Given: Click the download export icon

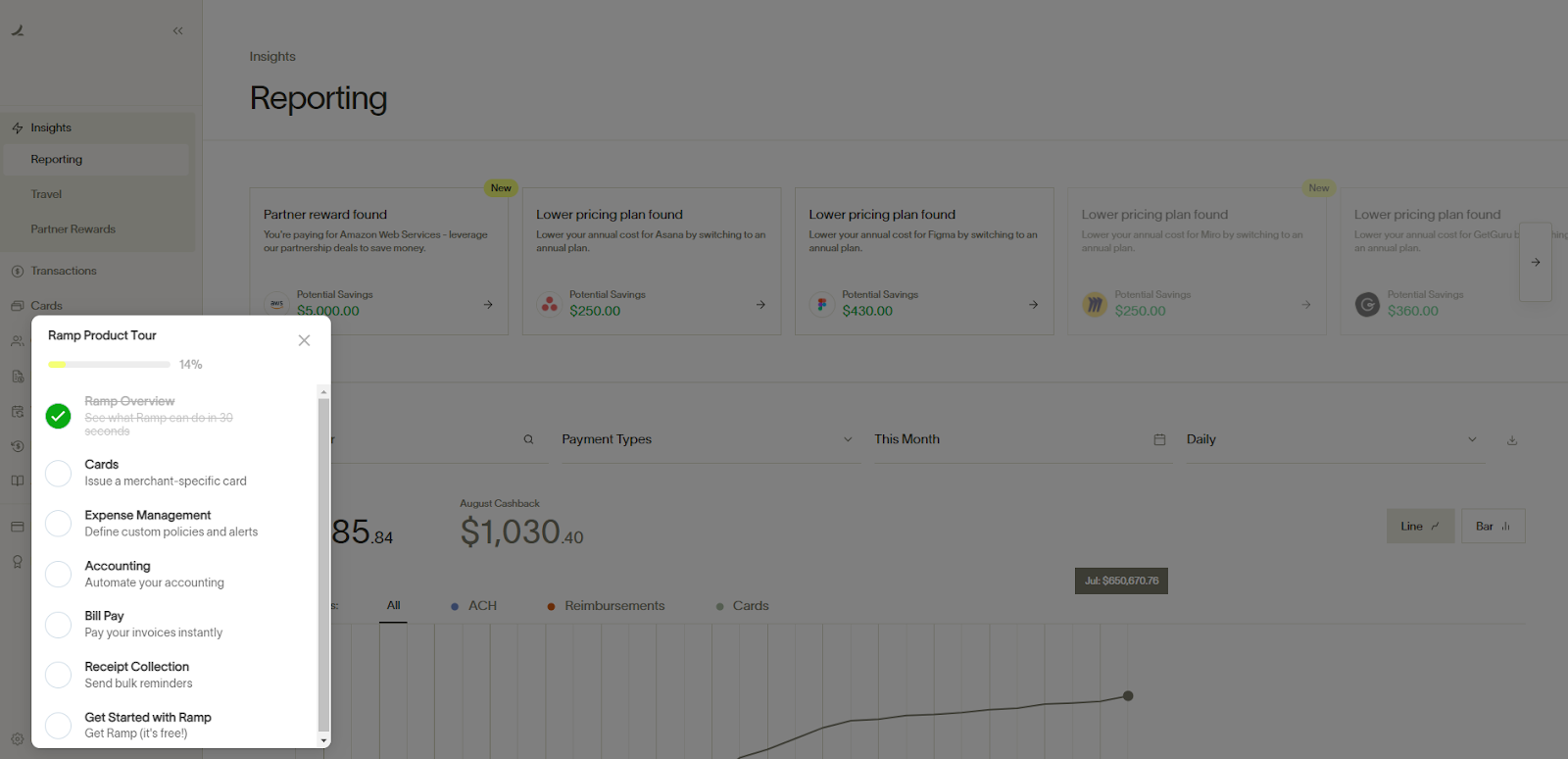Looking at the screenshot, I should click(x=1512, y=440).
